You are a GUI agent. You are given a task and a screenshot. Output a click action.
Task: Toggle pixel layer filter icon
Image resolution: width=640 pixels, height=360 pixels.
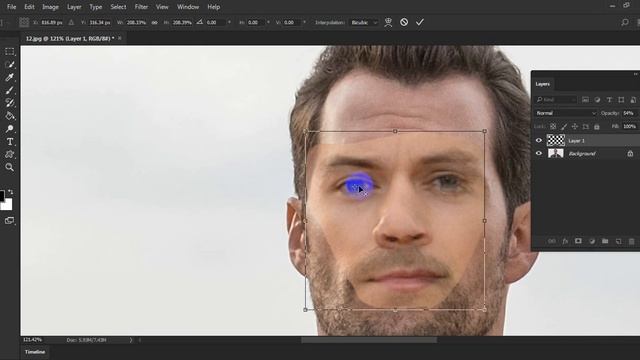point(585,100)
